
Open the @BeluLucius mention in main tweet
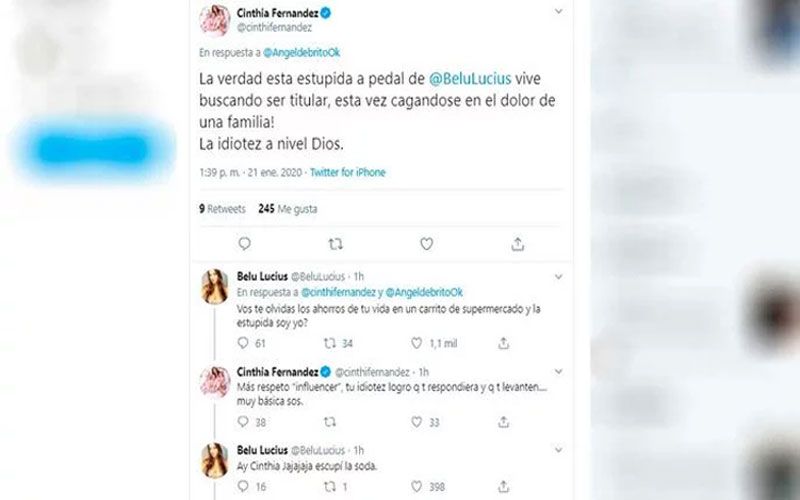(x=470, y=79)
